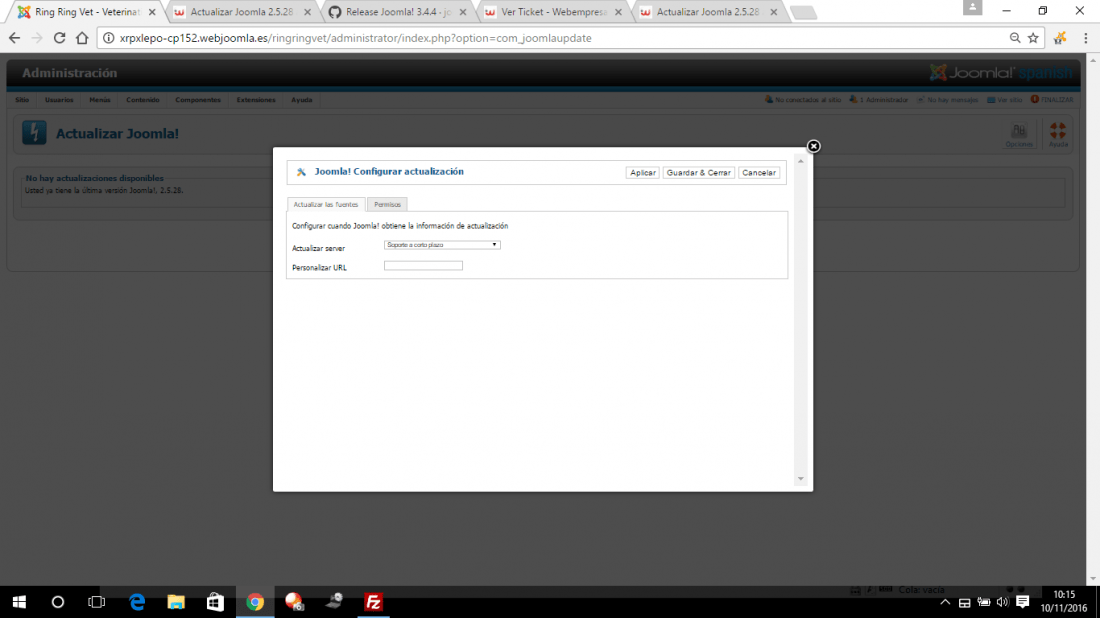The height and width of the screenshot is (618, 1100).
Task: Open the Extensiones menu
Action: [x=256, y=100]
